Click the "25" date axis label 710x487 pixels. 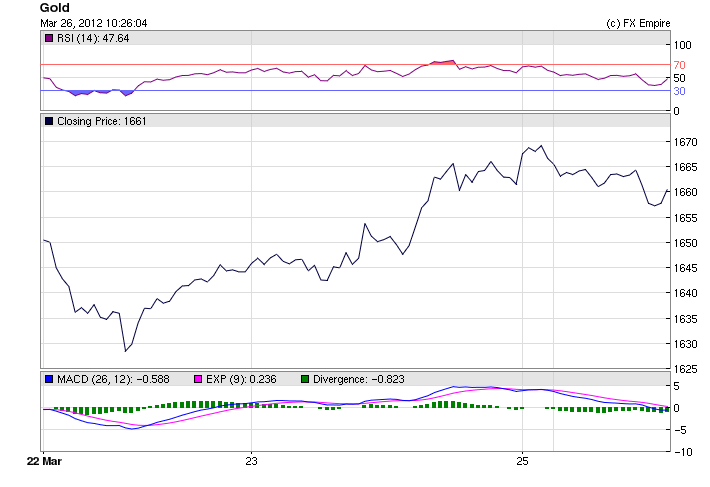(x=522, y=461)
